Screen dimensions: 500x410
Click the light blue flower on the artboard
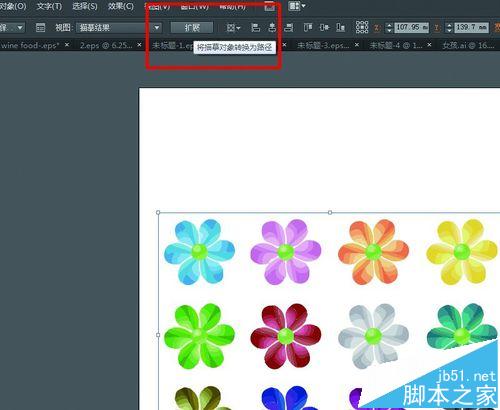[x=199, y=252]
